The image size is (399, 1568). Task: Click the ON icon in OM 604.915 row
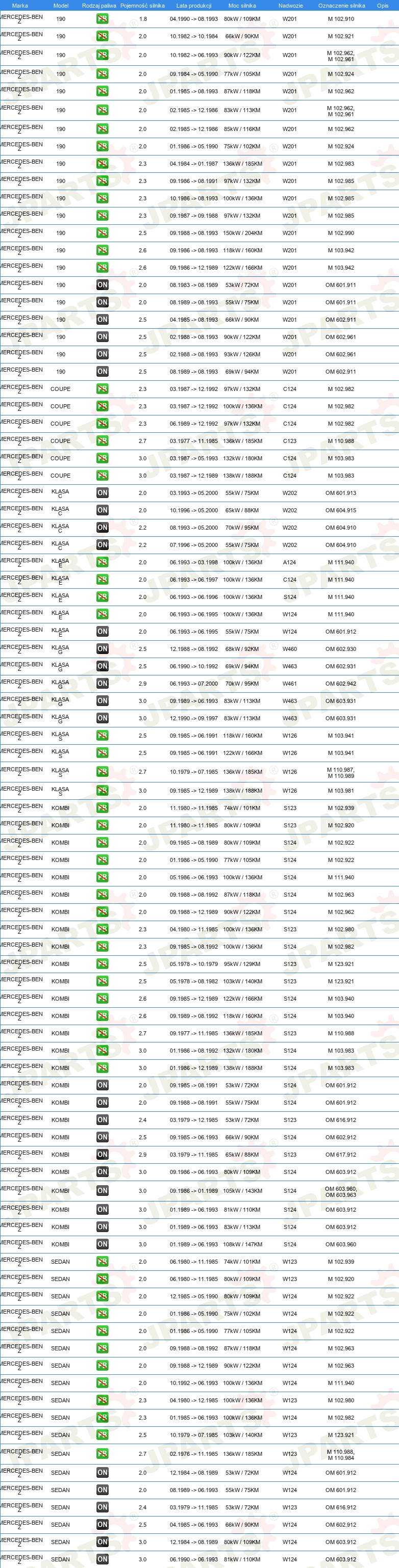point(103,510)
